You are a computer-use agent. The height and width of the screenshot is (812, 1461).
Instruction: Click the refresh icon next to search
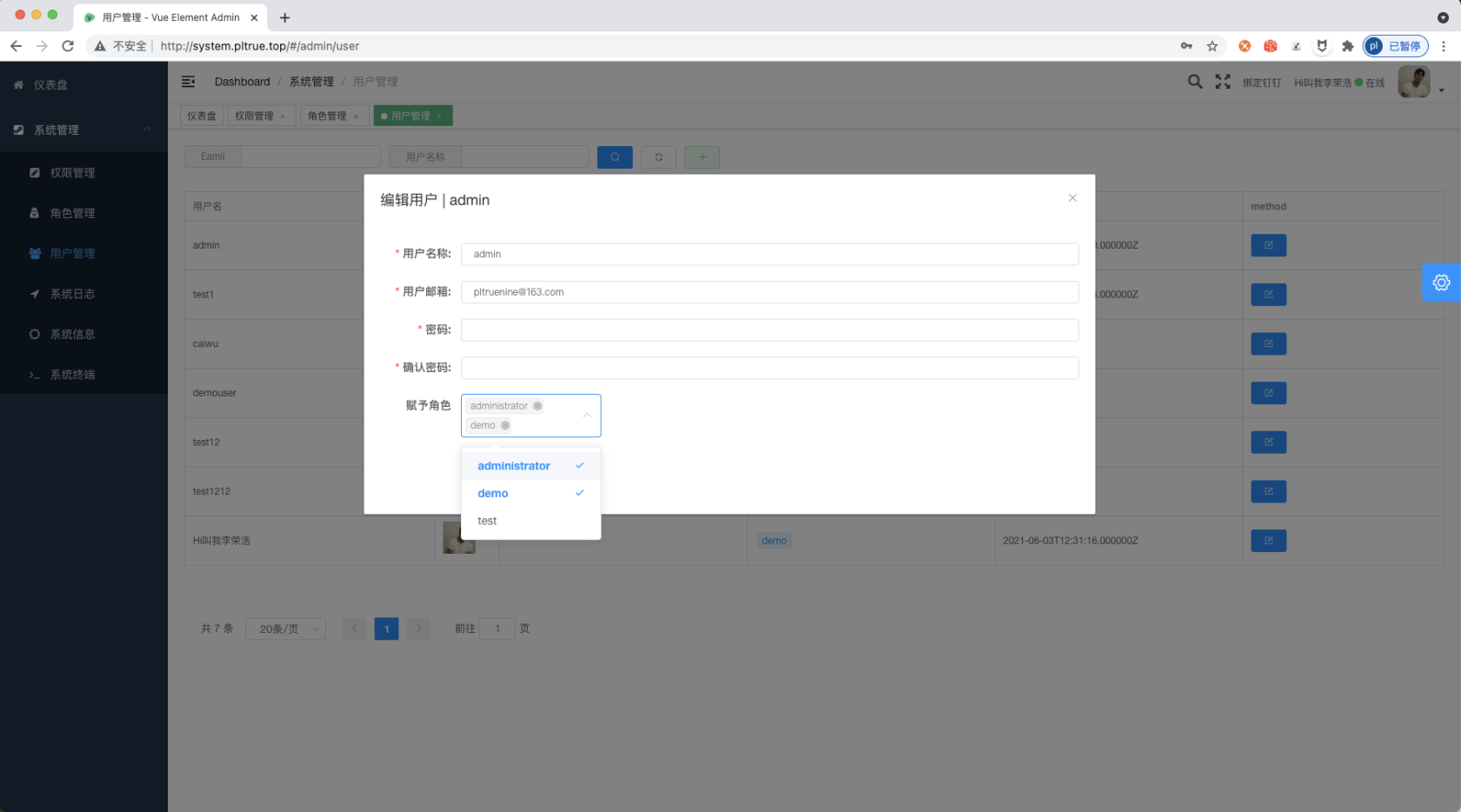658,156
